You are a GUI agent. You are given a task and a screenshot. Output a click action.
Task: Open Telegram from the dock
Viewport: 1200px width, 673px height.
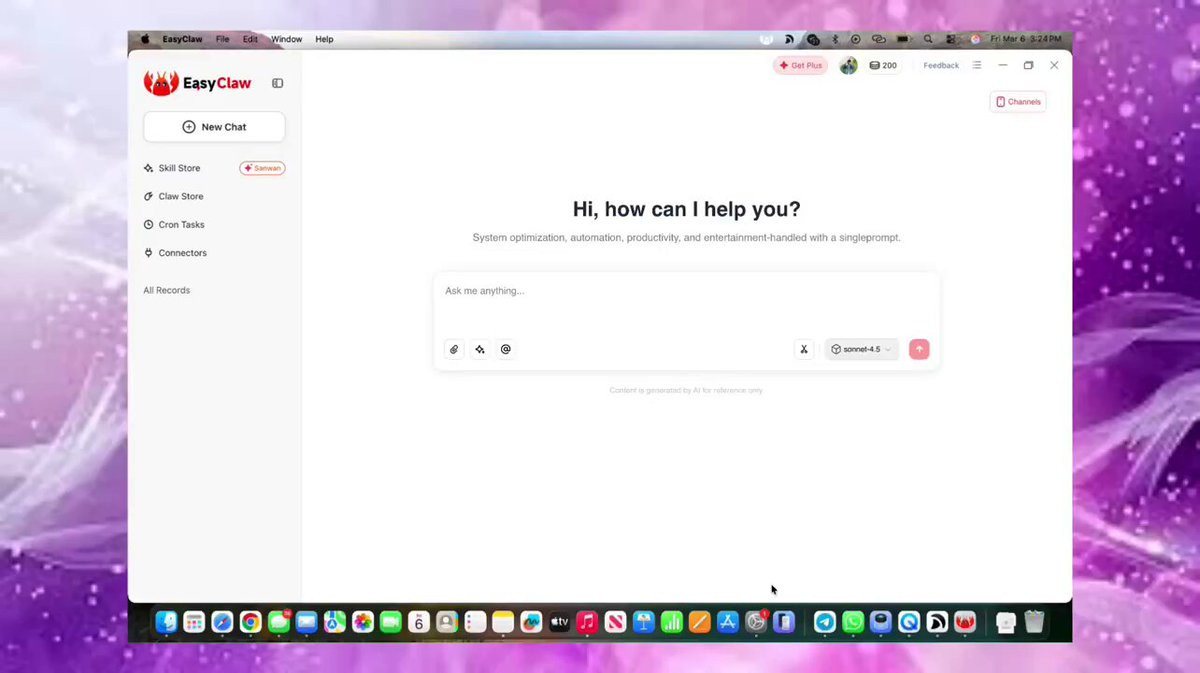pos(825,622)
